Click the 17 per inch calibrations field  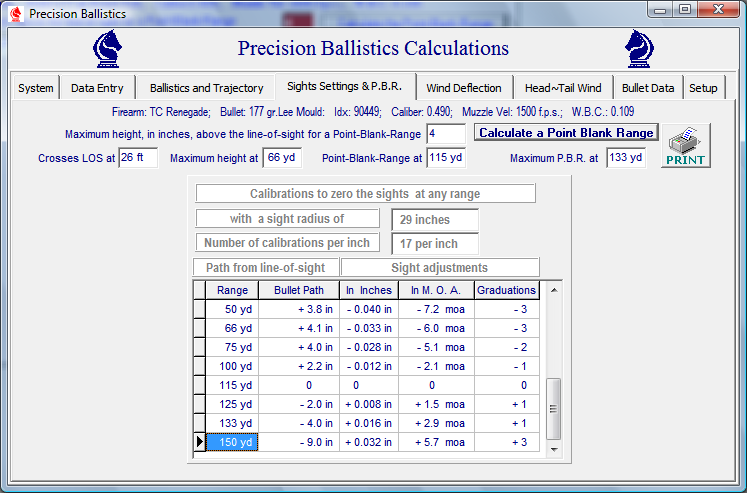click(x=434, y=243)
